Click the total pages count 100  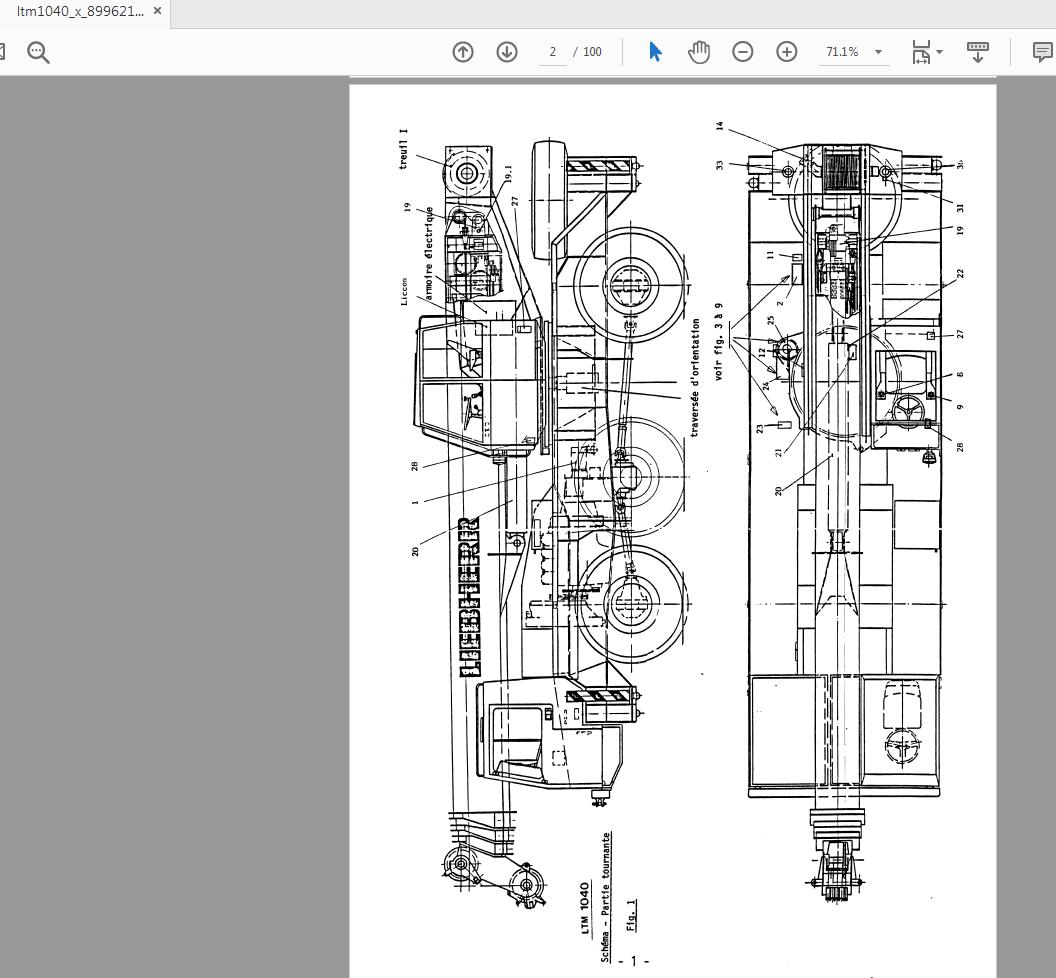click(x=592, y=52)
